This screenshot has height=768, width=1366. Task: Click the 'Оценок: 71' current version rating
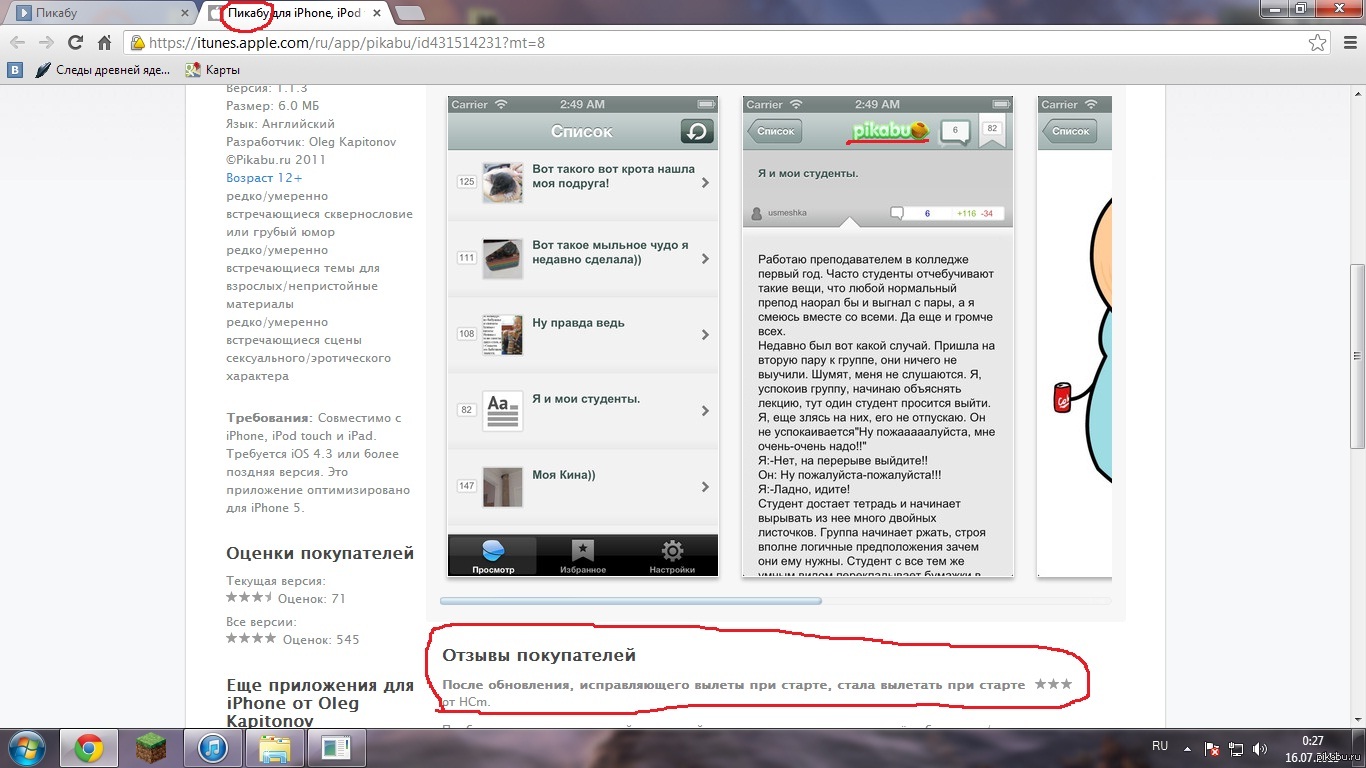click(314, 599)
